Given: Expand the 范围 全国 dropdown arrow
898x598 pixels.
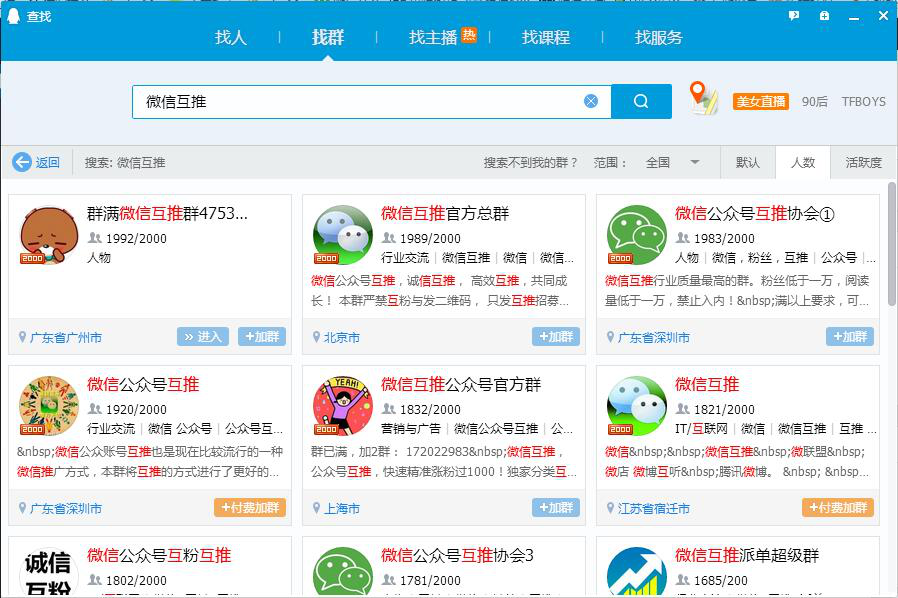Looking at the screenshot, I should [695, 162].
